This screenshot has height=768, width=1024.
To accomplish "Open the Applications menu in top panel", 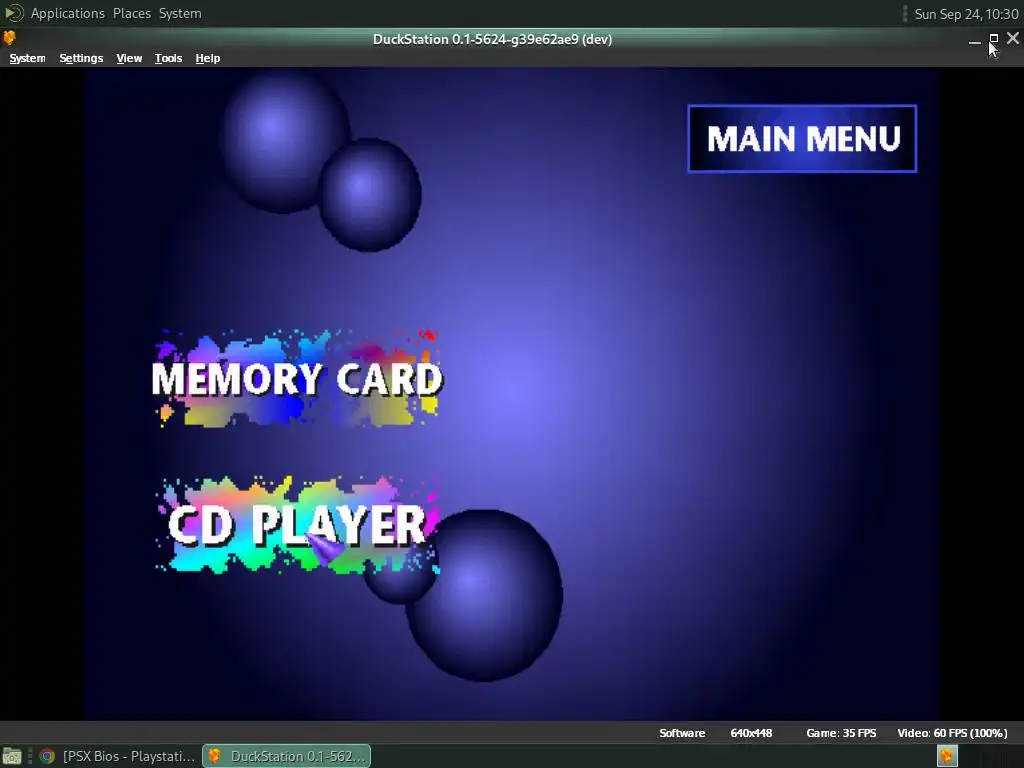I will coord(67,13).
